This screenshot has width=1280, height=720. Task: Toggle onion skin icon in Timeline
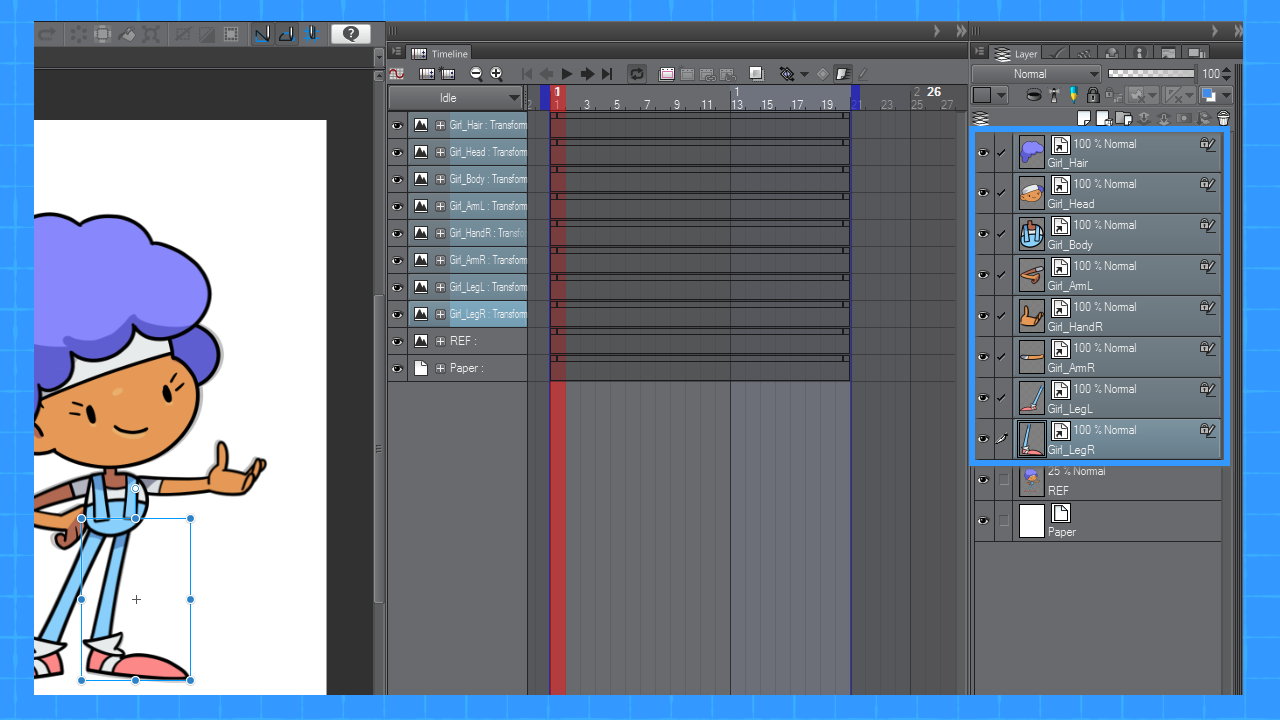[x=756, y=73]
